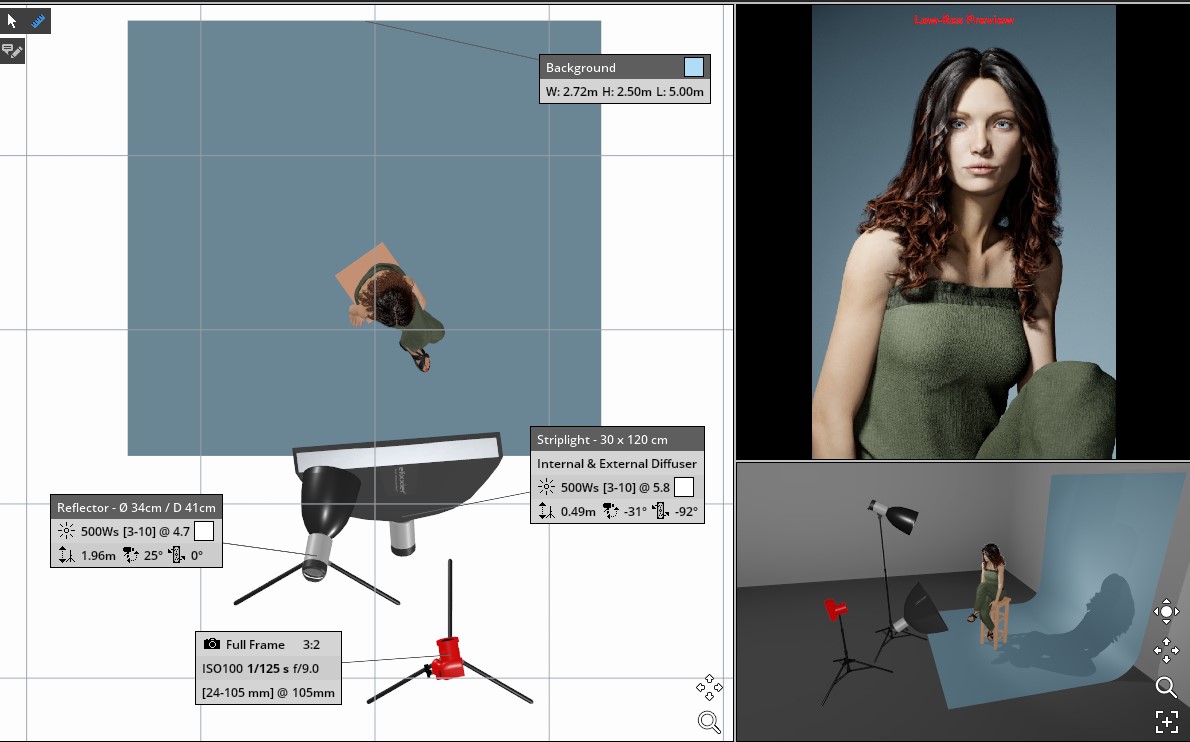Click the orbit rotate icon in 3D view
The width and height of the screenshot is (1190, 742).
coord(1166,612)
